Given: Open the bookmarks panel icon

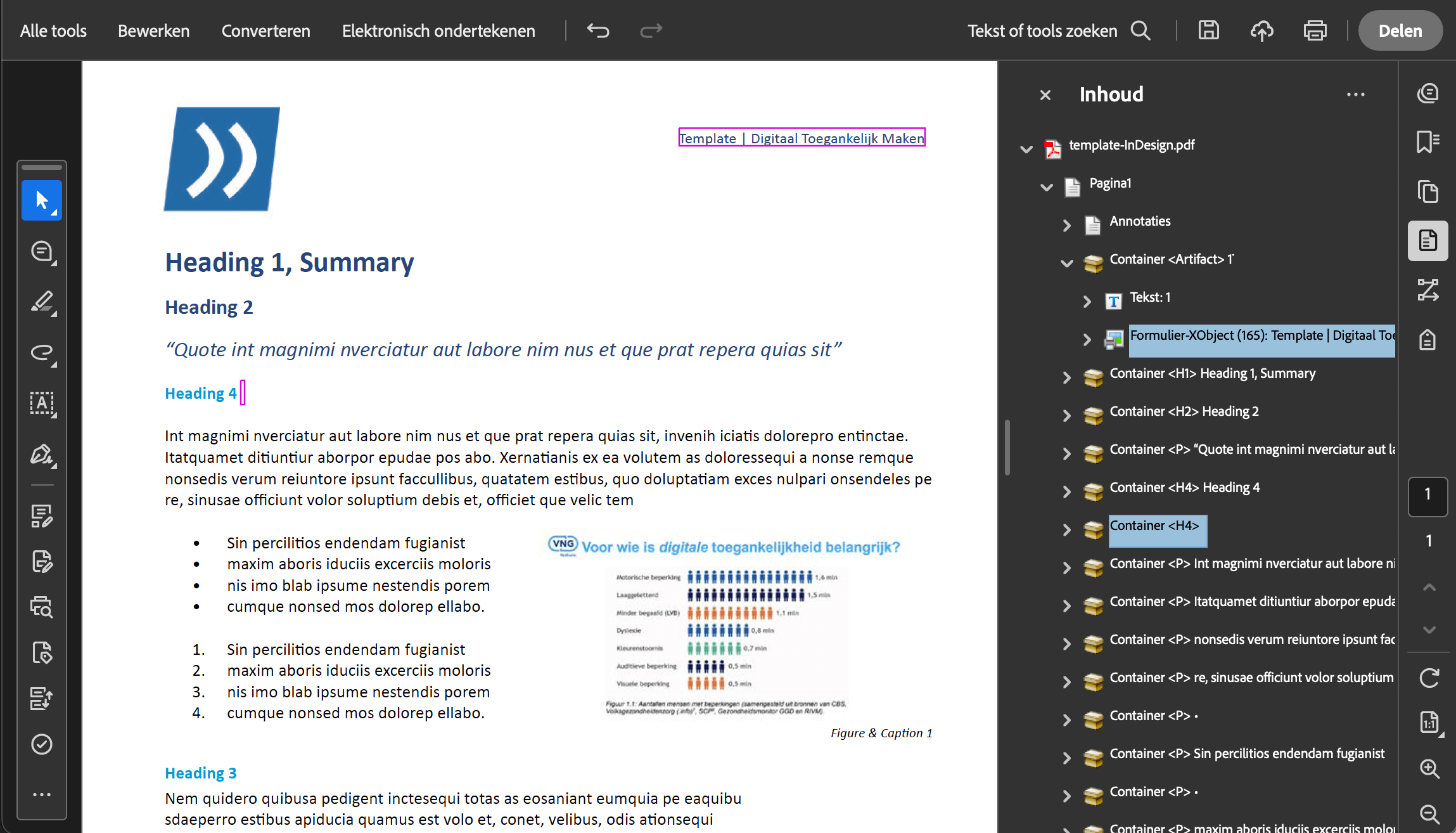Looking at the screenshot, I should pyautogui.click(x=1427, y=141).
